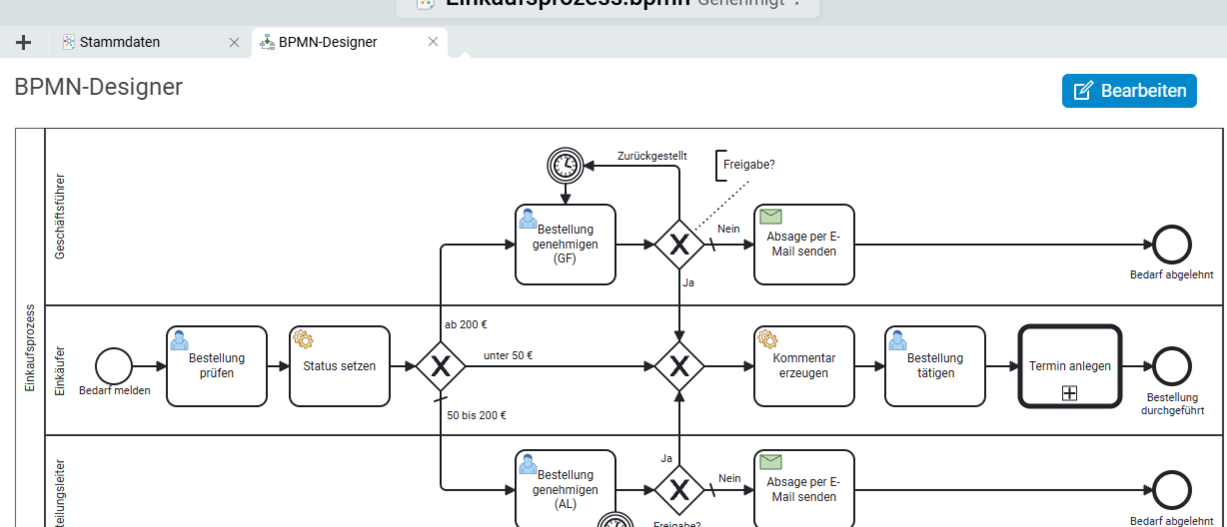
Task: Select Bestellung genehmigen (GF) task
Action: [x=565, y=244]
